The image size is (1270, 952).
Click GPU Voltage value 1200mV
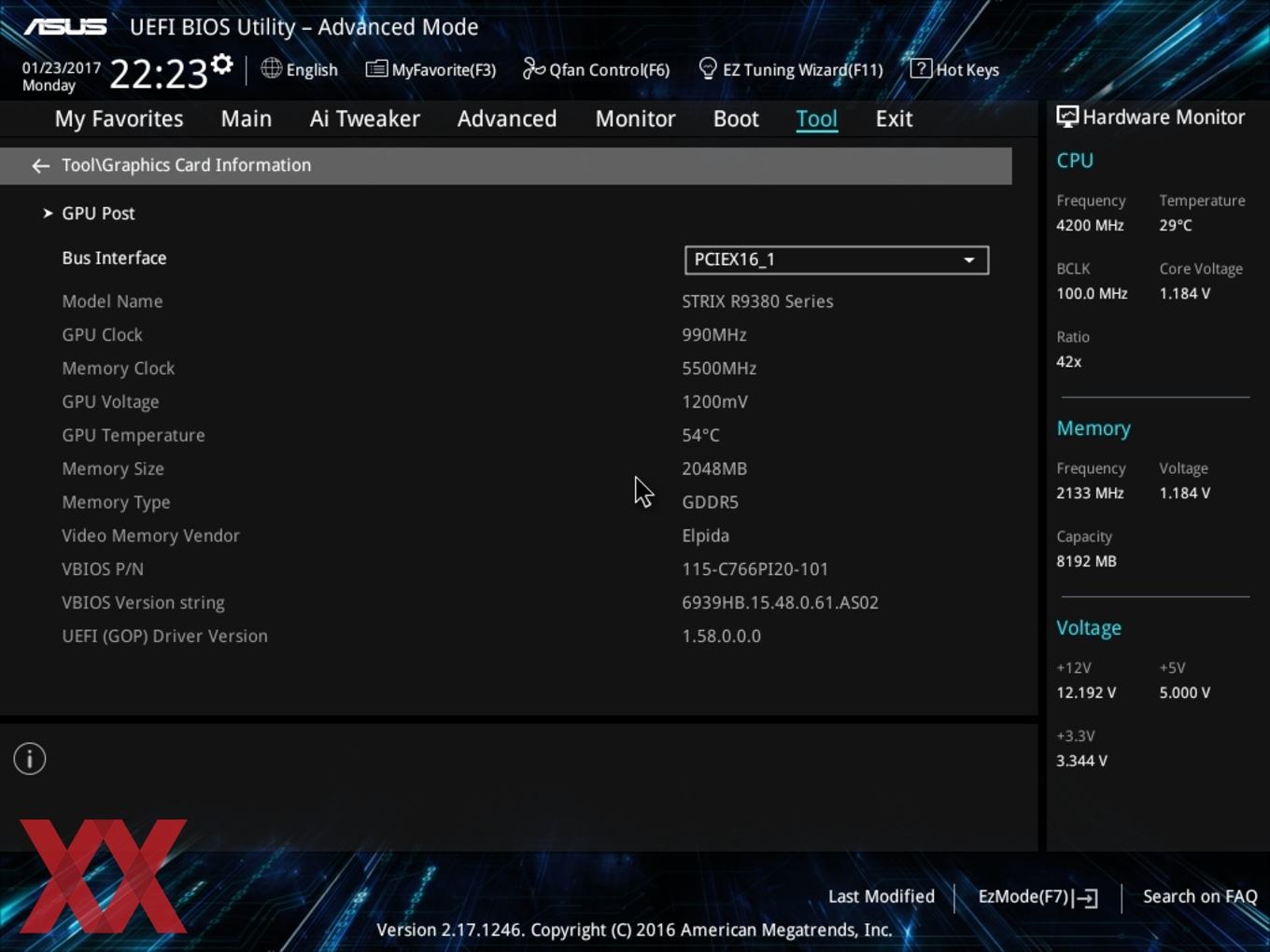pos(714,402)
